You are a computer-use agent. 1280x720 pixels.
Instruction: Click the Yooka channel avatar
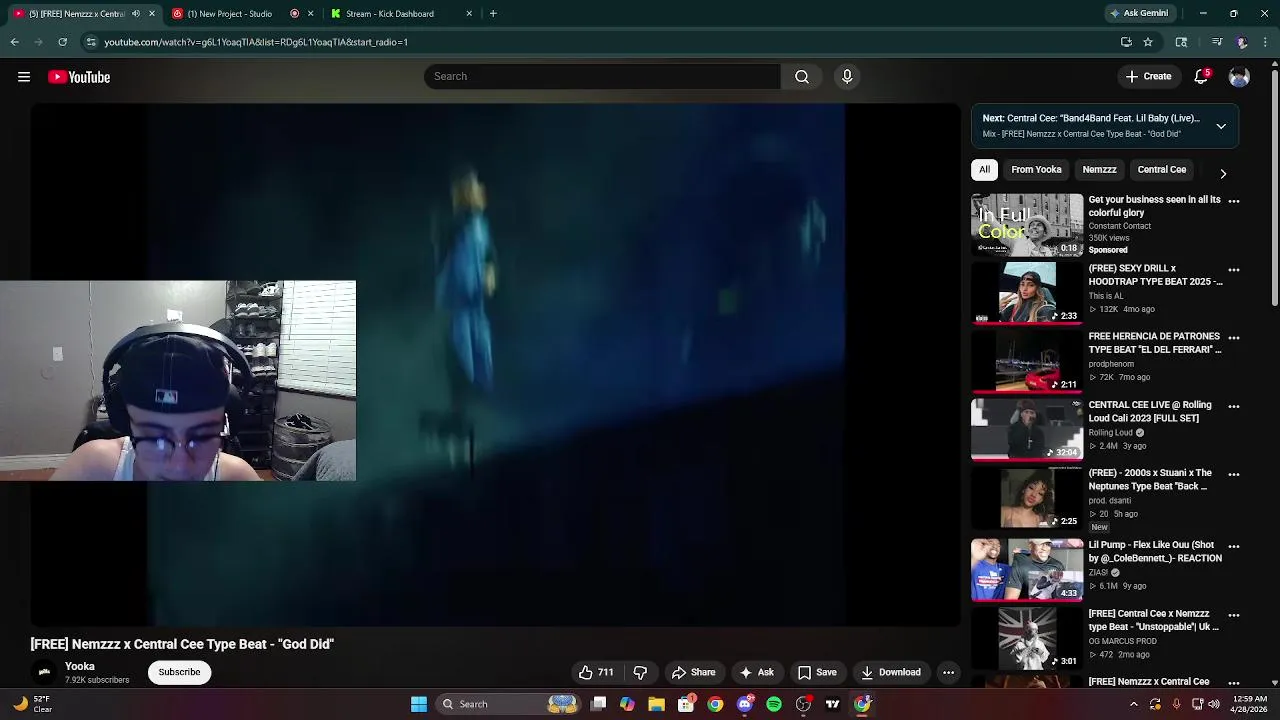pyautogui.click(x=44, y=672)
